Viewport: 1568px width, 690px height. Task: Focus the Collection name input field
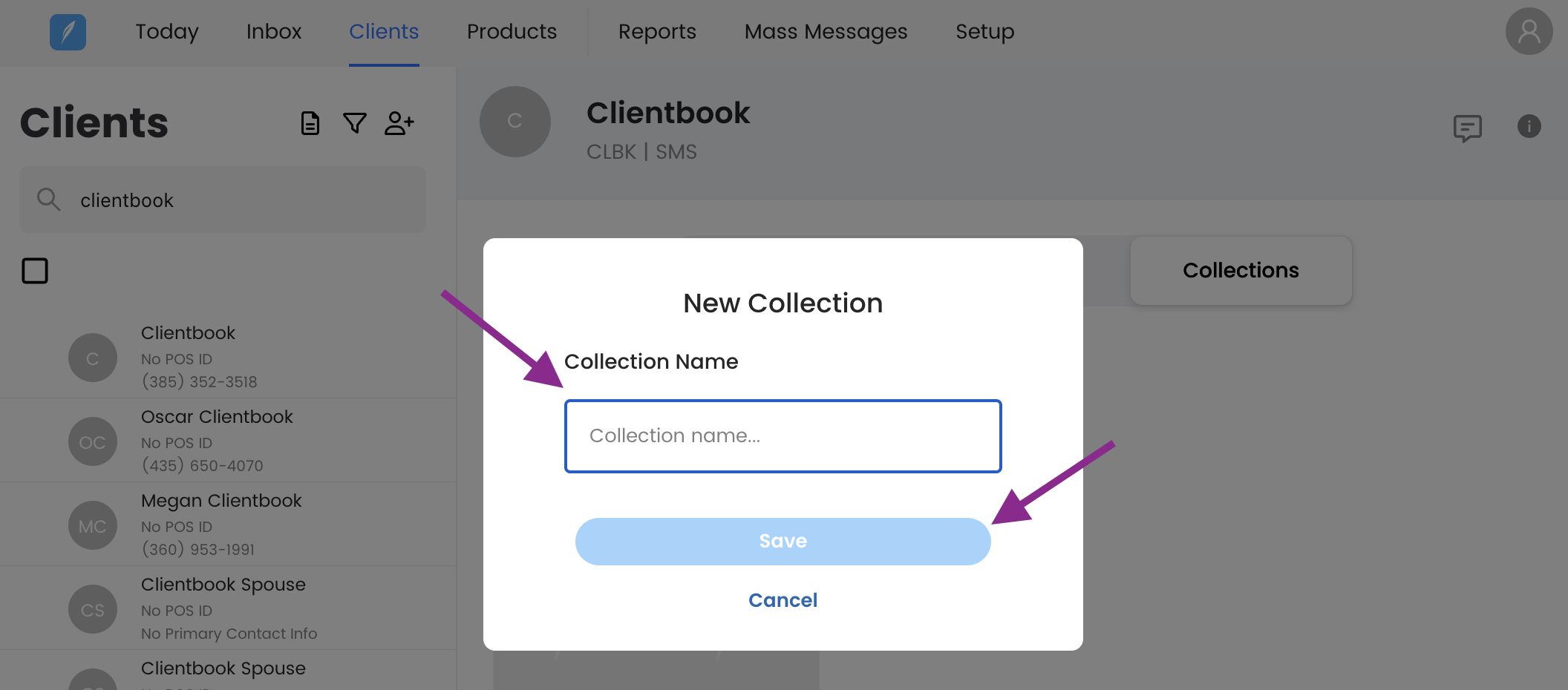pyautogui.click(x=783, y=436)
